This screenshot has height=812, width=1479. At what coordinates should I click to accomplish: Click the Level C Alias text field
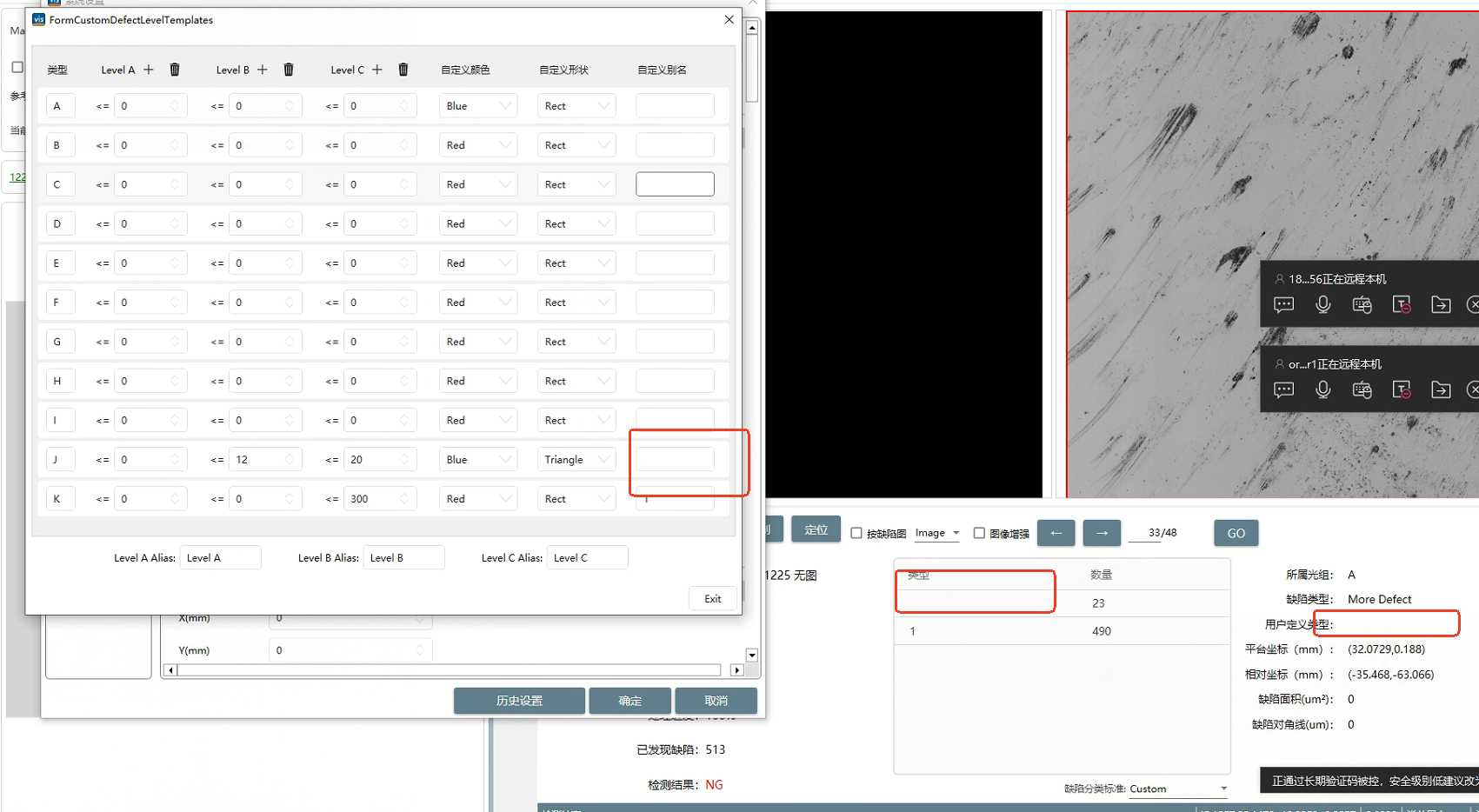tap(588, 557)
